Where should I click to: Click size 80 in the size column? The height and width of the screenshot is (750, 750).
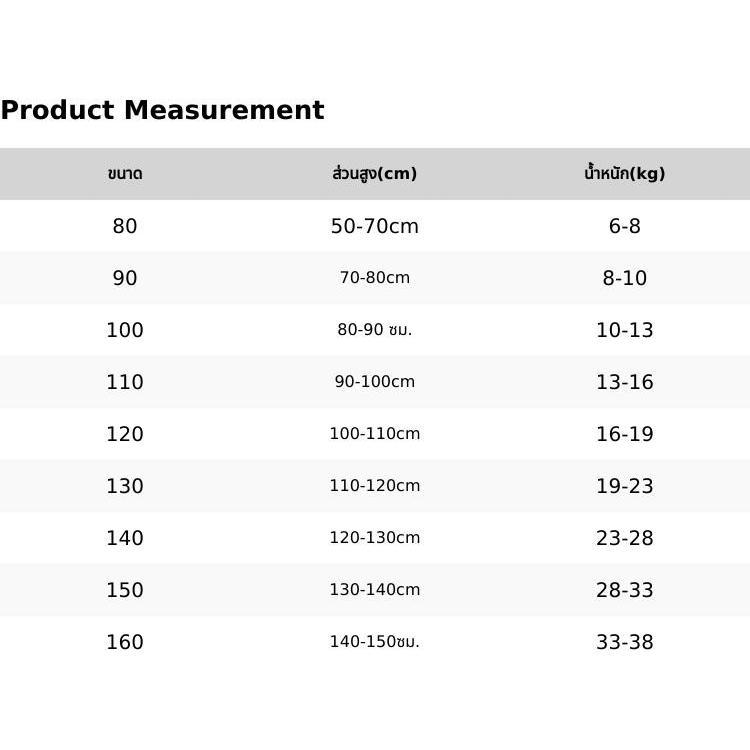[x=125, y=226]
